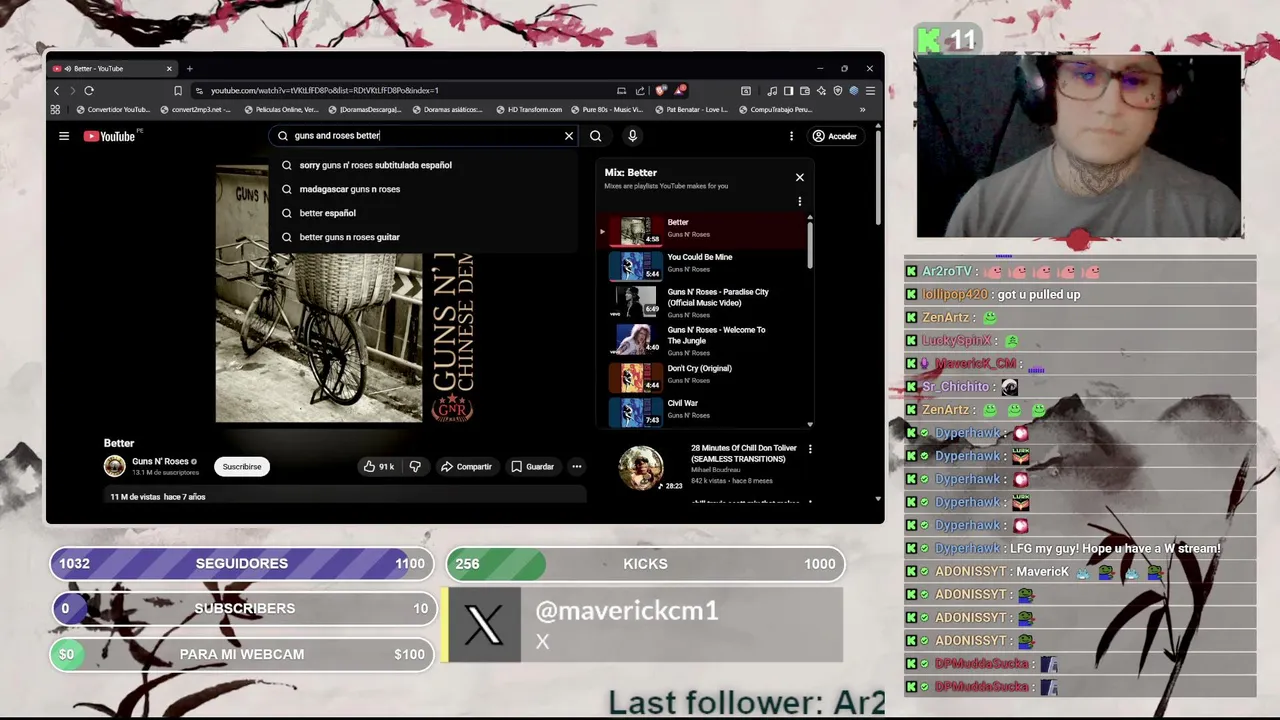Select suggestion 'madagascar guns n roses'
The height and width of the screenshot is (720, 1280).
pos(424,189)
